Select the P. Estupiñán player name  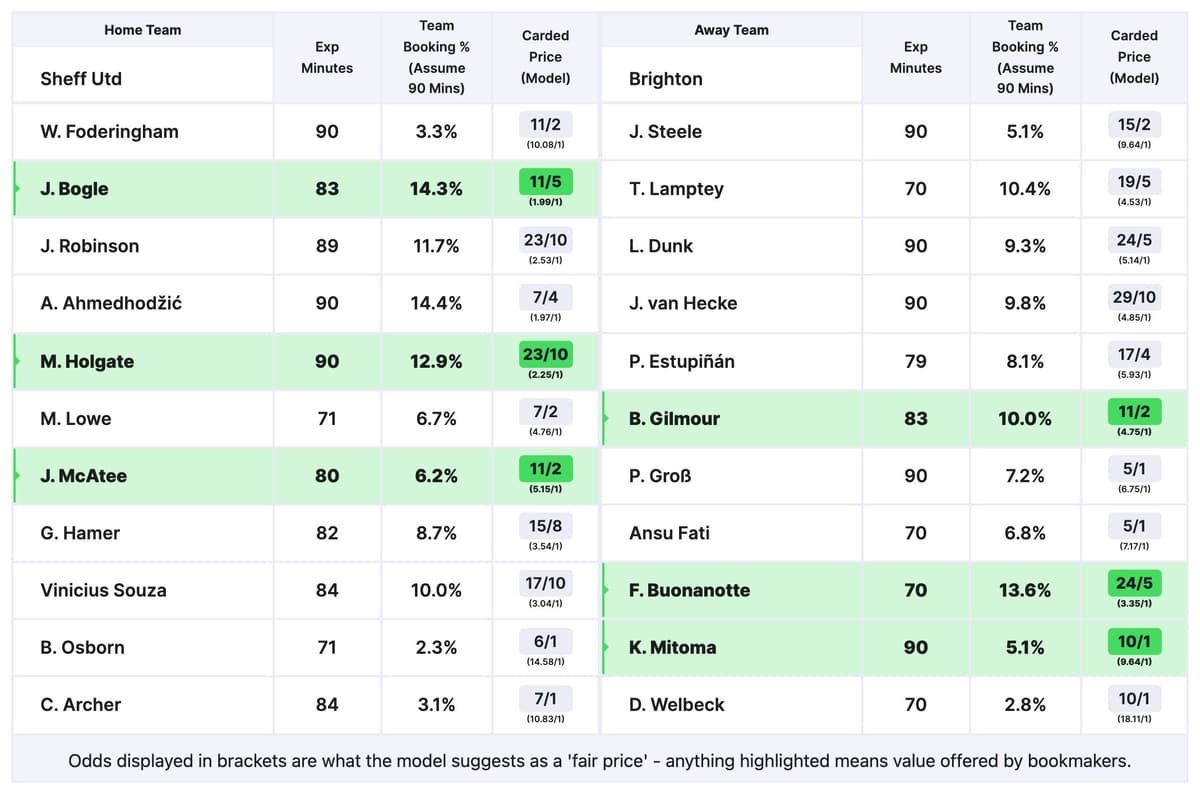(x=681, y=361)
